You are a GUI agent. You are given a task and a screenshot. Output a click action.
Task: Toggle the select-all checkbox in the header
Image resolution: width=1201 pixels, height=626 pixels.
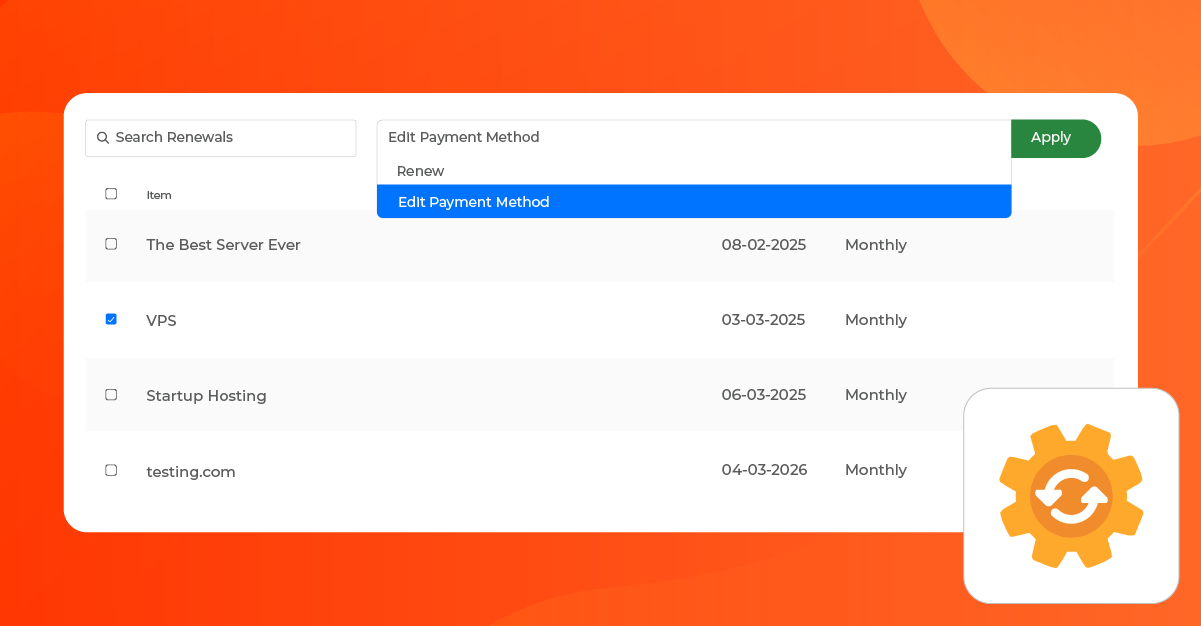pos(111,193)
